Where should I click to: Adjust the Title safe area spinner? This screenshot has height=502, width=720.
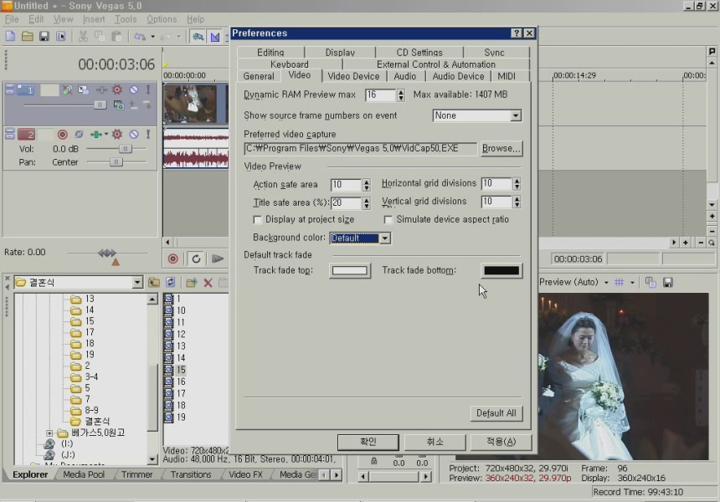[366, 203]
